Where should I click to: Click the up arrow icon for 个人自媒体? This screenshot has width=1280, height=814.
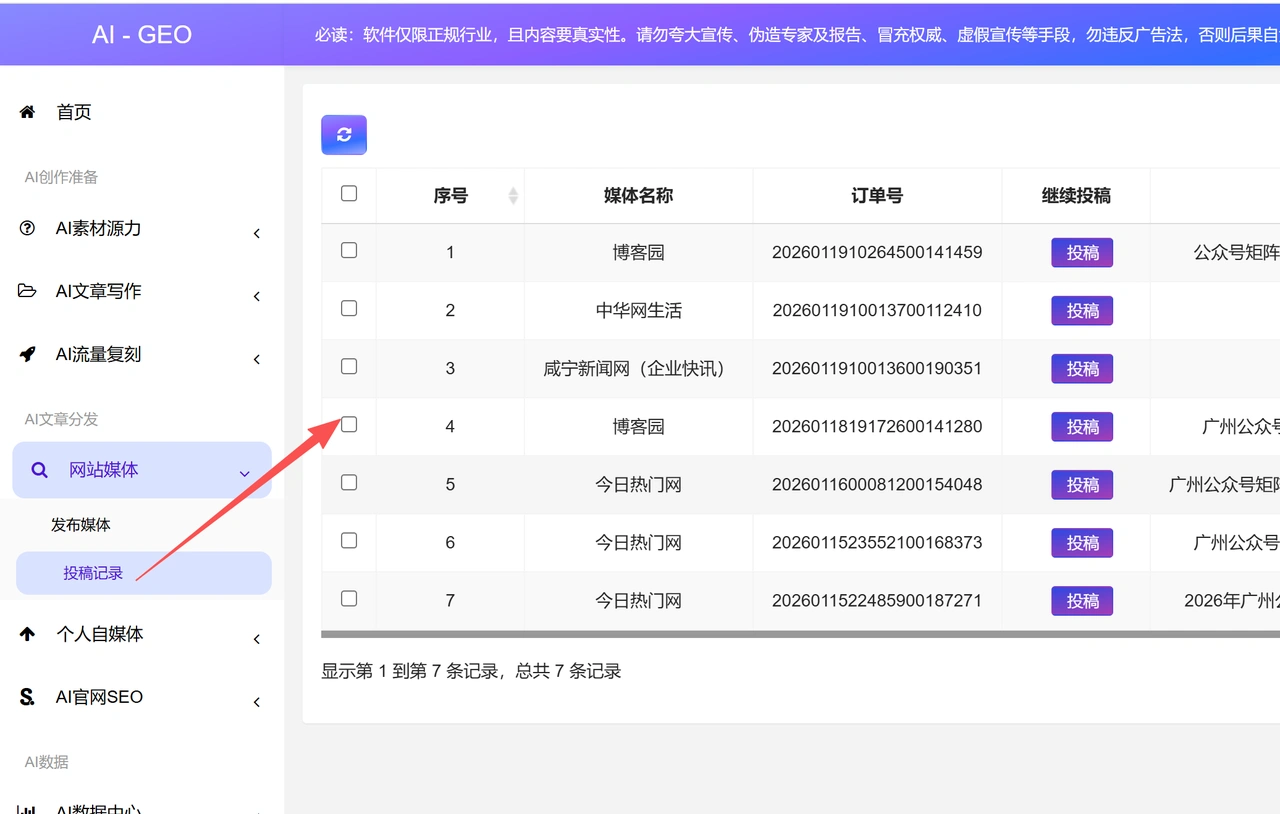(27, 634)
